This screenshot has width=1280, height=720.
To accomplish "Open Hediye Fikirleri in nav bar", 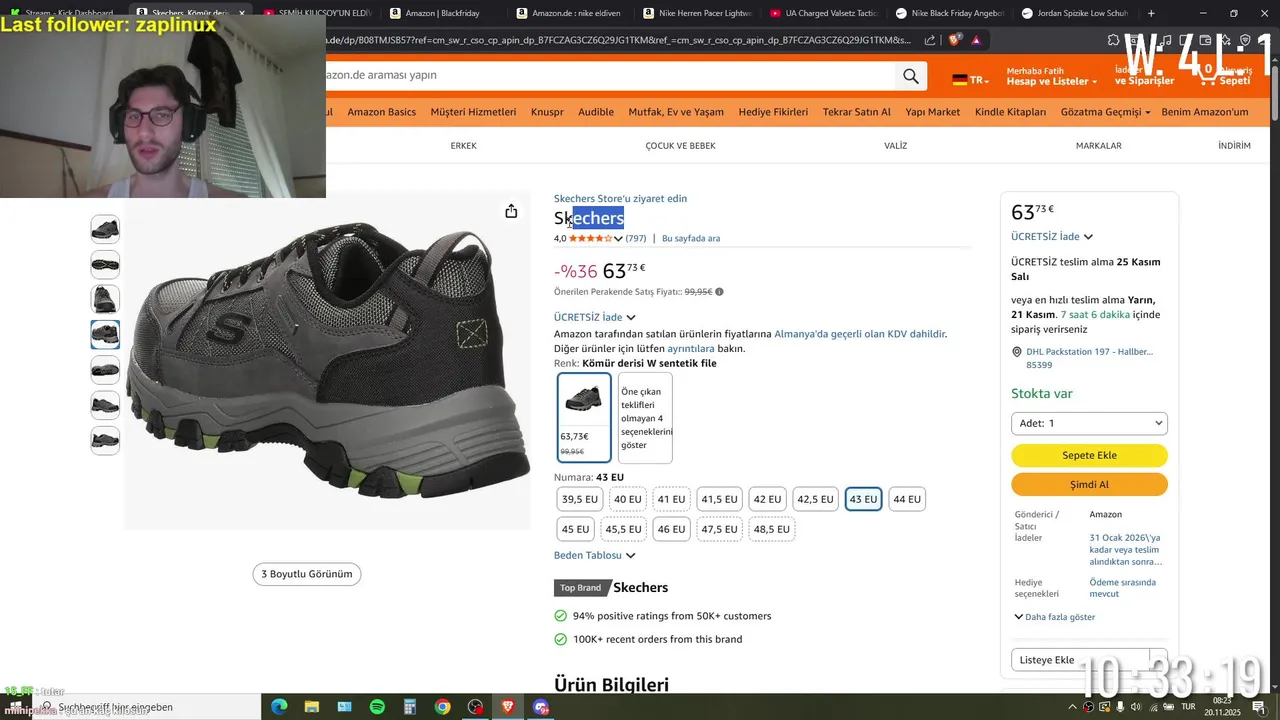I will [773, 112].
